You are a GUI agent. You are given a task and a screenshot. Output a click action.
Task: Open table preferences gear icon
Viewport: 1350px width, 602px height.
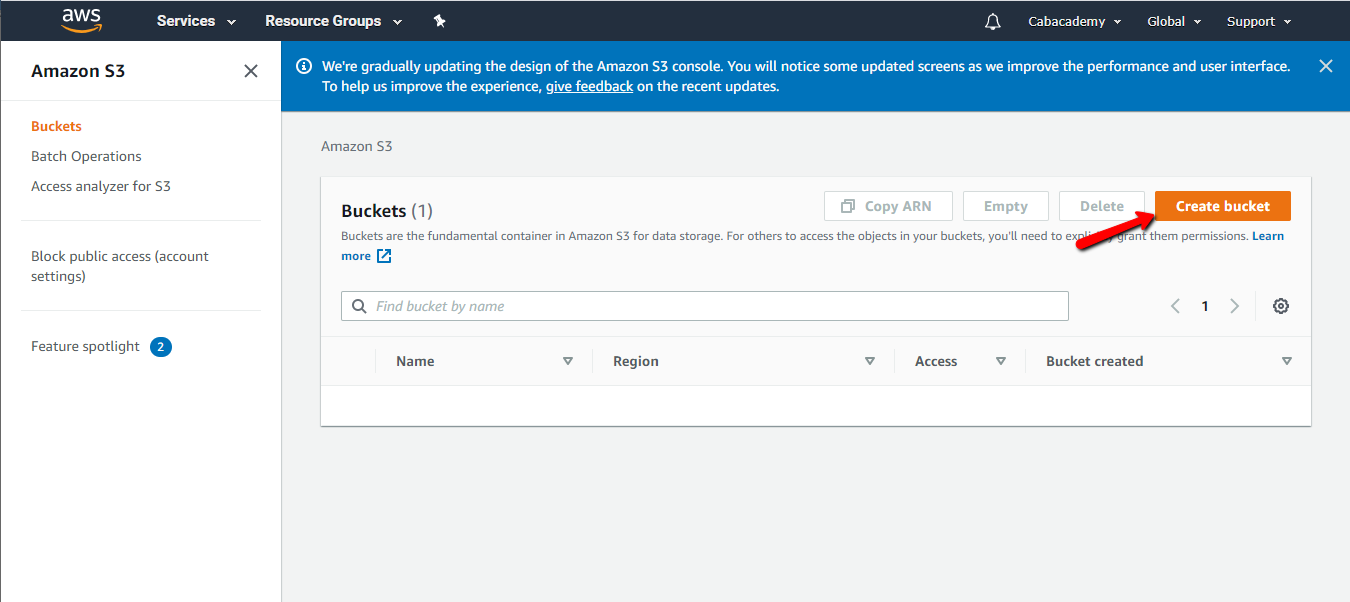pos(1281,306)
